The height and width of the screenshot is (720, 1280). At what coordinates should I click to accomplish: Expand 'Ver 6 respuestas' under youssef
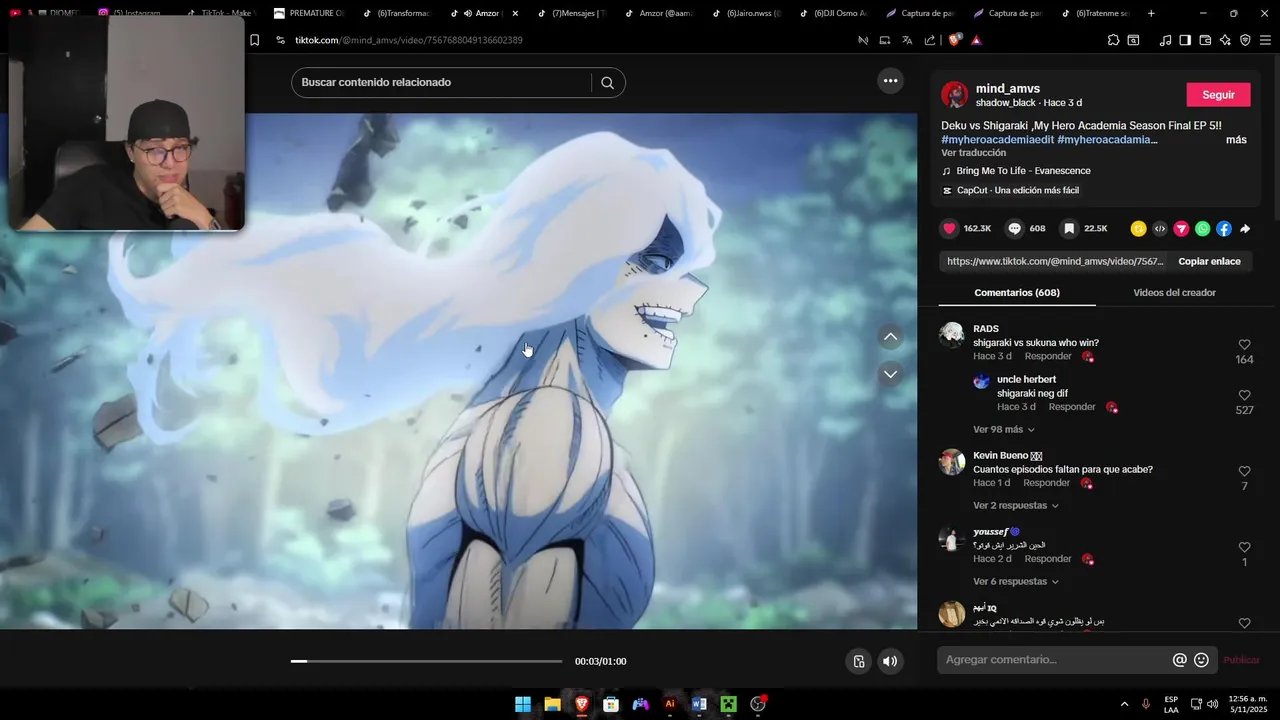pos(1016,582)
